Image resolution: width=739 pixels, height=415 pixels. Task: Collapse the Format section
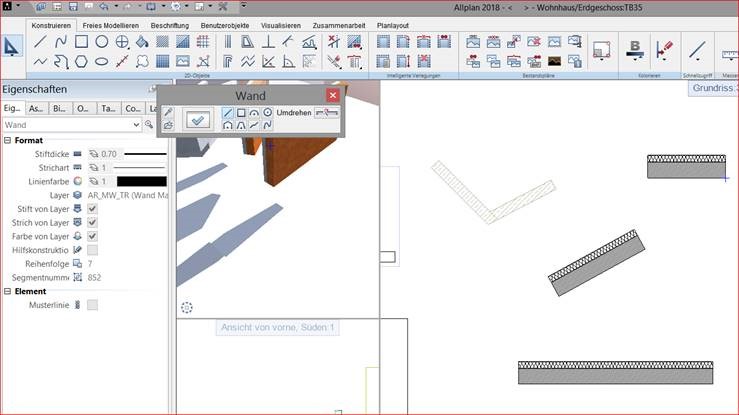click(7, 141)
